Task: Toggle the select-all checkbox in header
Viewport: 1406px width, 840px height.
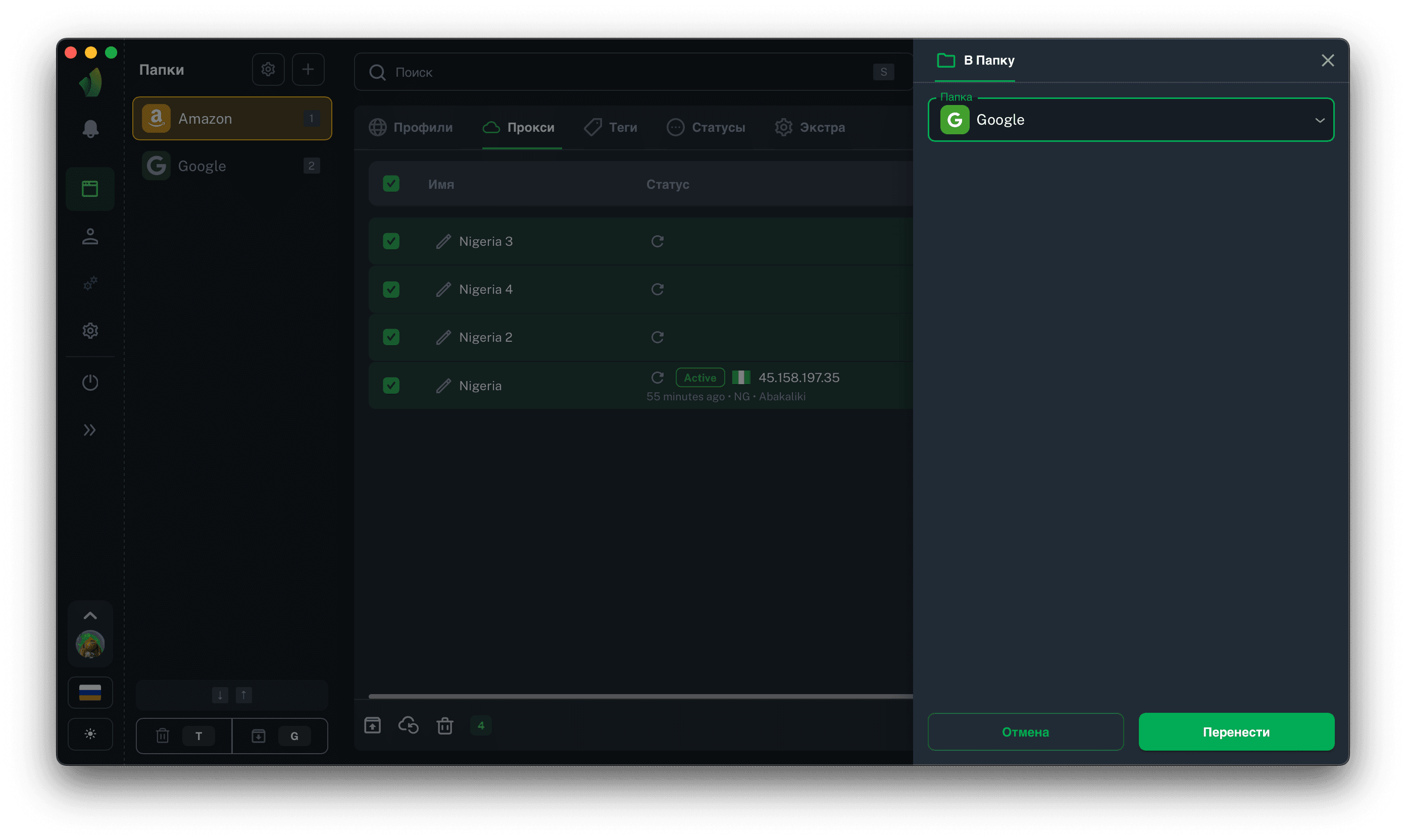Action: coord(391,184)
